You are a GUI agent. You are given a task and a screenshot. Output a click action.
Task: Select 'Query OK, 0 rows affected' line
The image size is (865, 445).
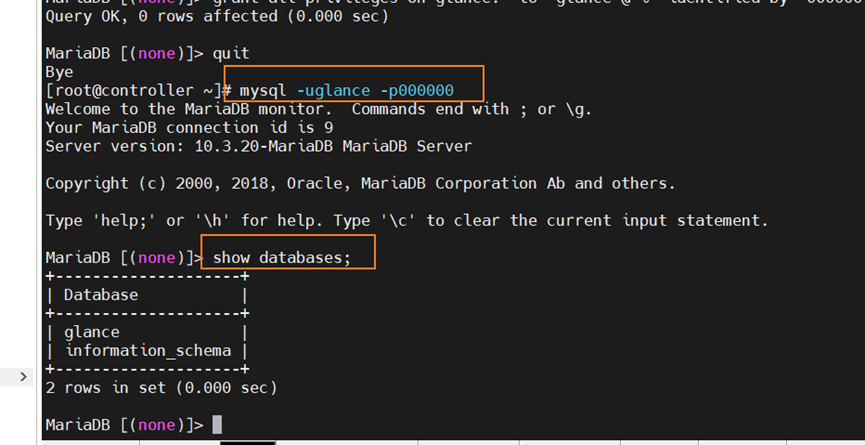point(217,16)
